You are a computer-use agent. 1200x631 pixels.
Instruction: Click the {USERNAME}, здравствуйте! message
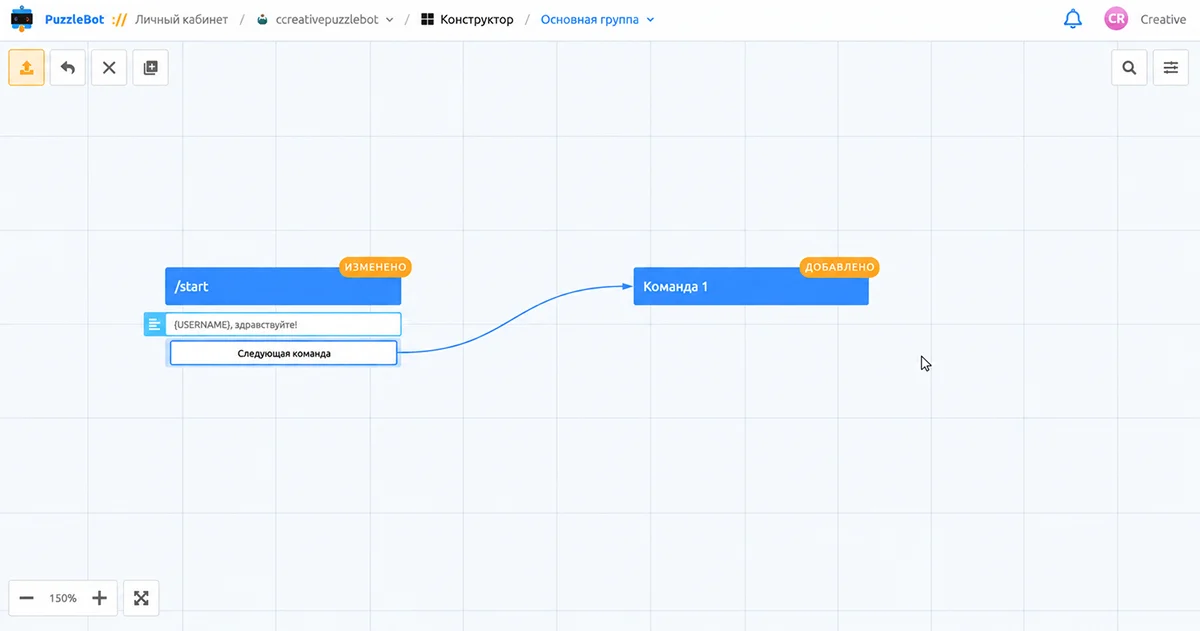click(x=284, y=324)
